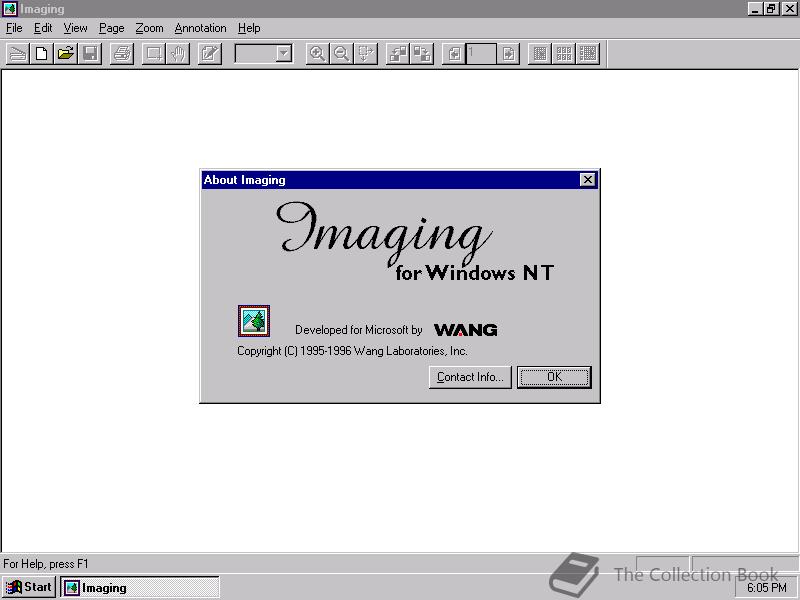800x600 pixels.
Task: Open the File menu
Action: [14, 28]
